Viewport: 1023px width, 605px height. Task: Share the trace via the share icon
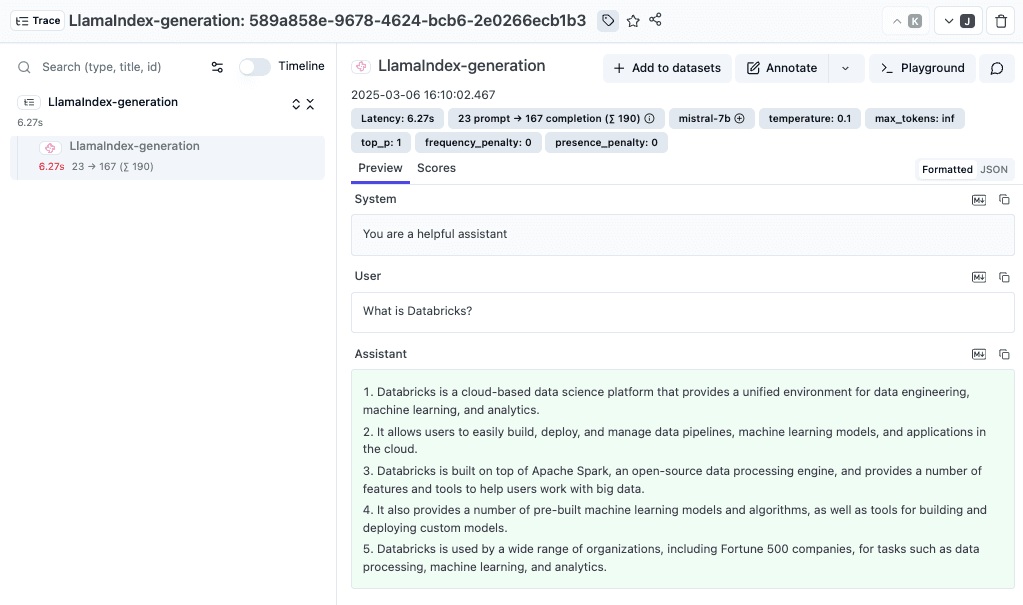click(x=657, y=20)
